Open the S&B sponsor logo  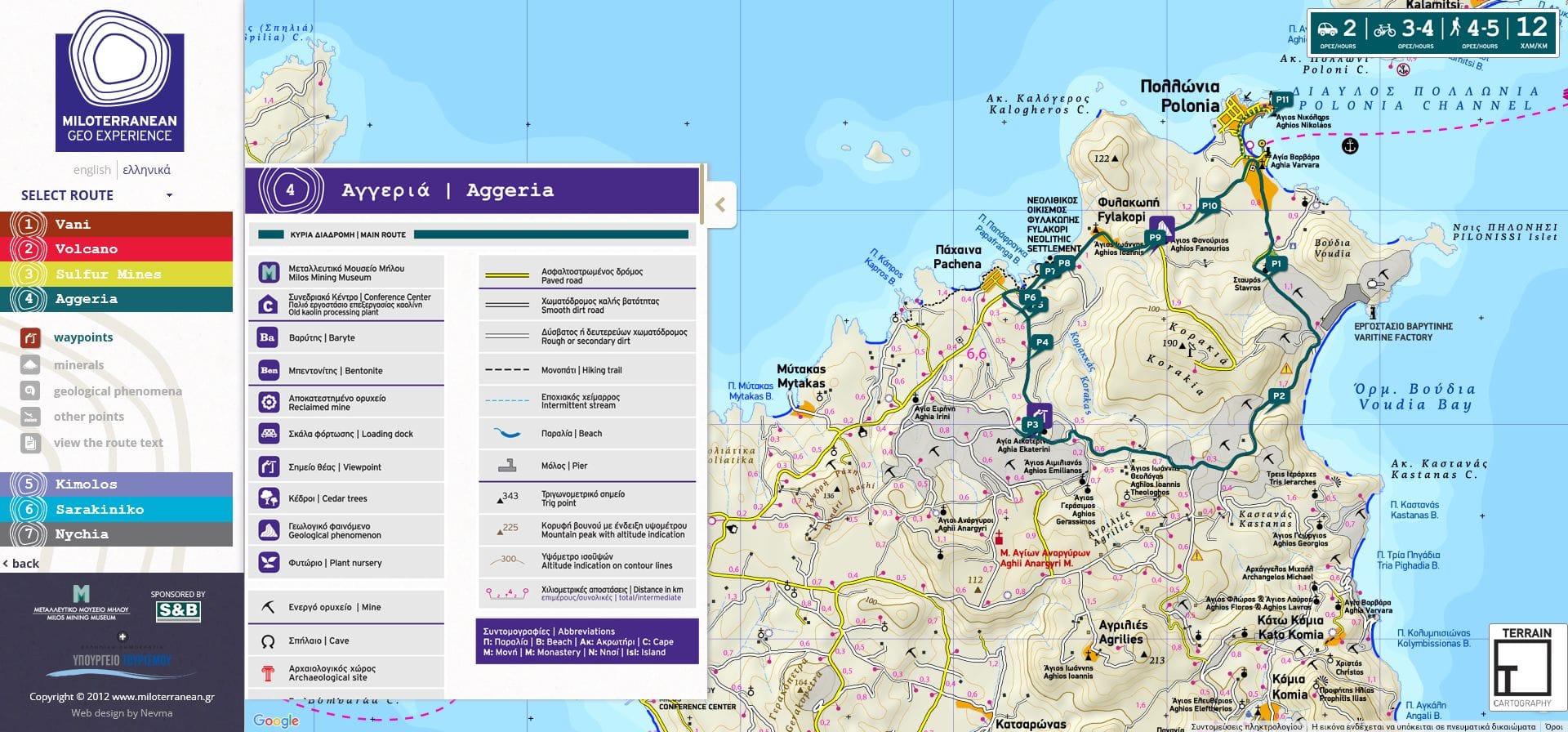[178, 609]
